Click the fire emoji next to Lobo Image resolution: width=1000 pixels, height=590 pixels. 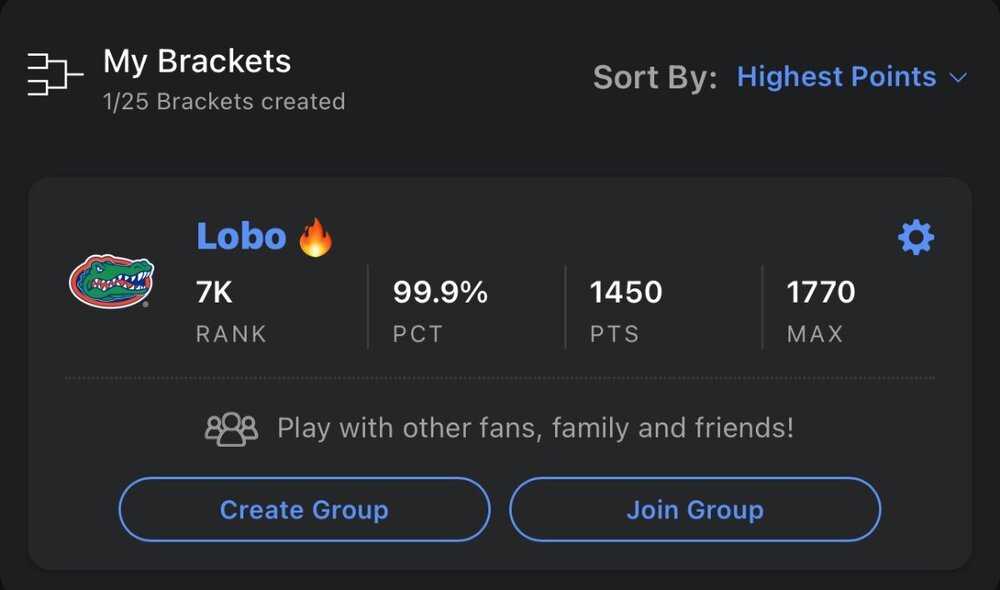316,238
